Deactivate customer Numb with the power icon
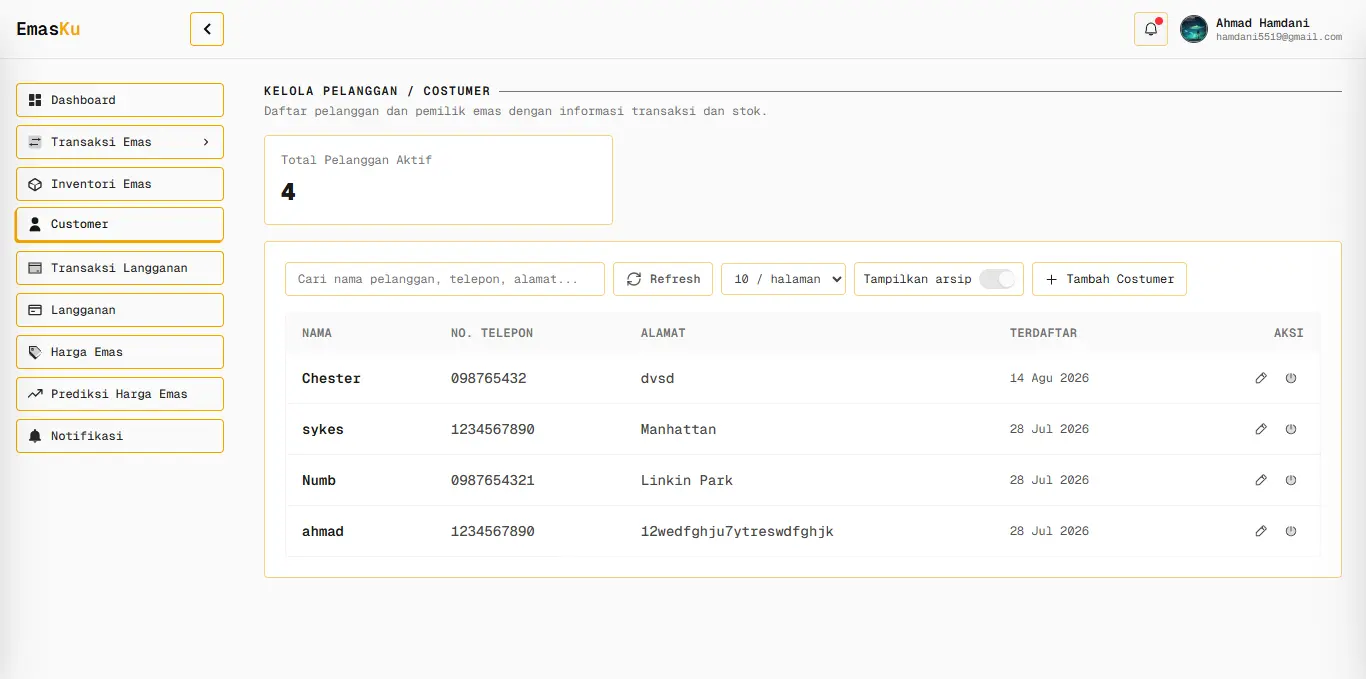 coord(1291,480)
